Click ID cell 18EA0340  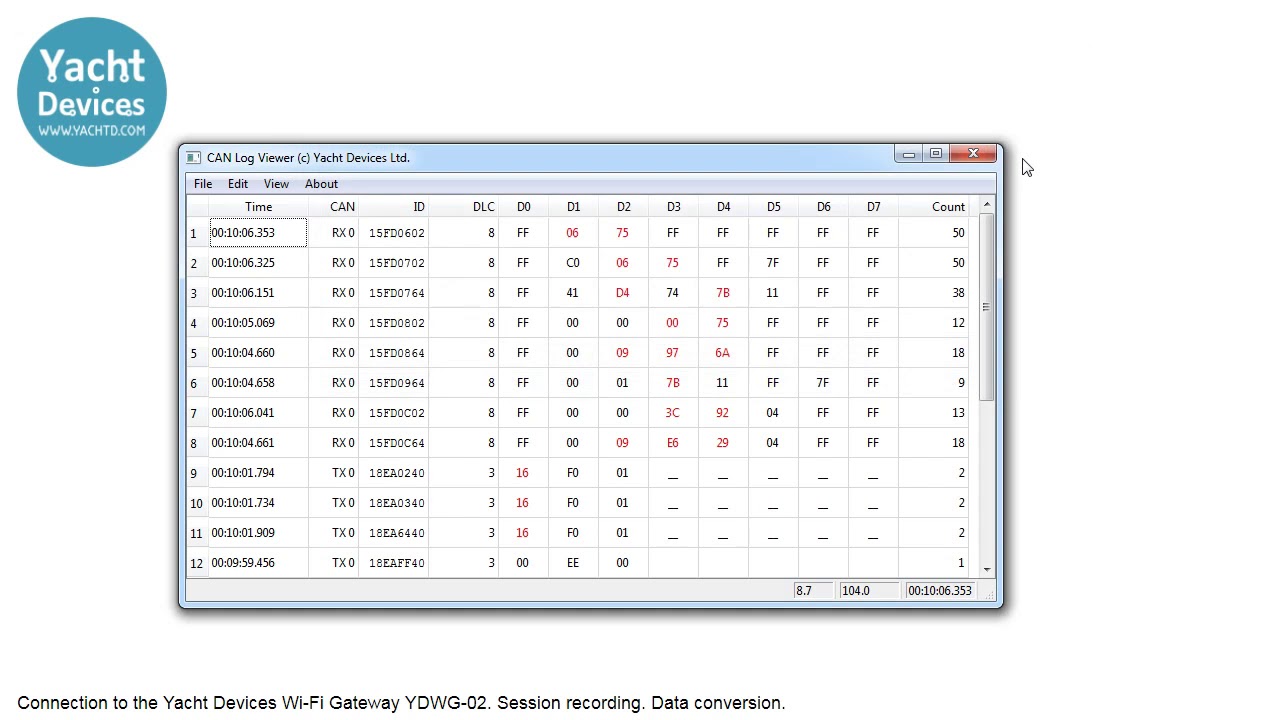click(x=393, y=503)
